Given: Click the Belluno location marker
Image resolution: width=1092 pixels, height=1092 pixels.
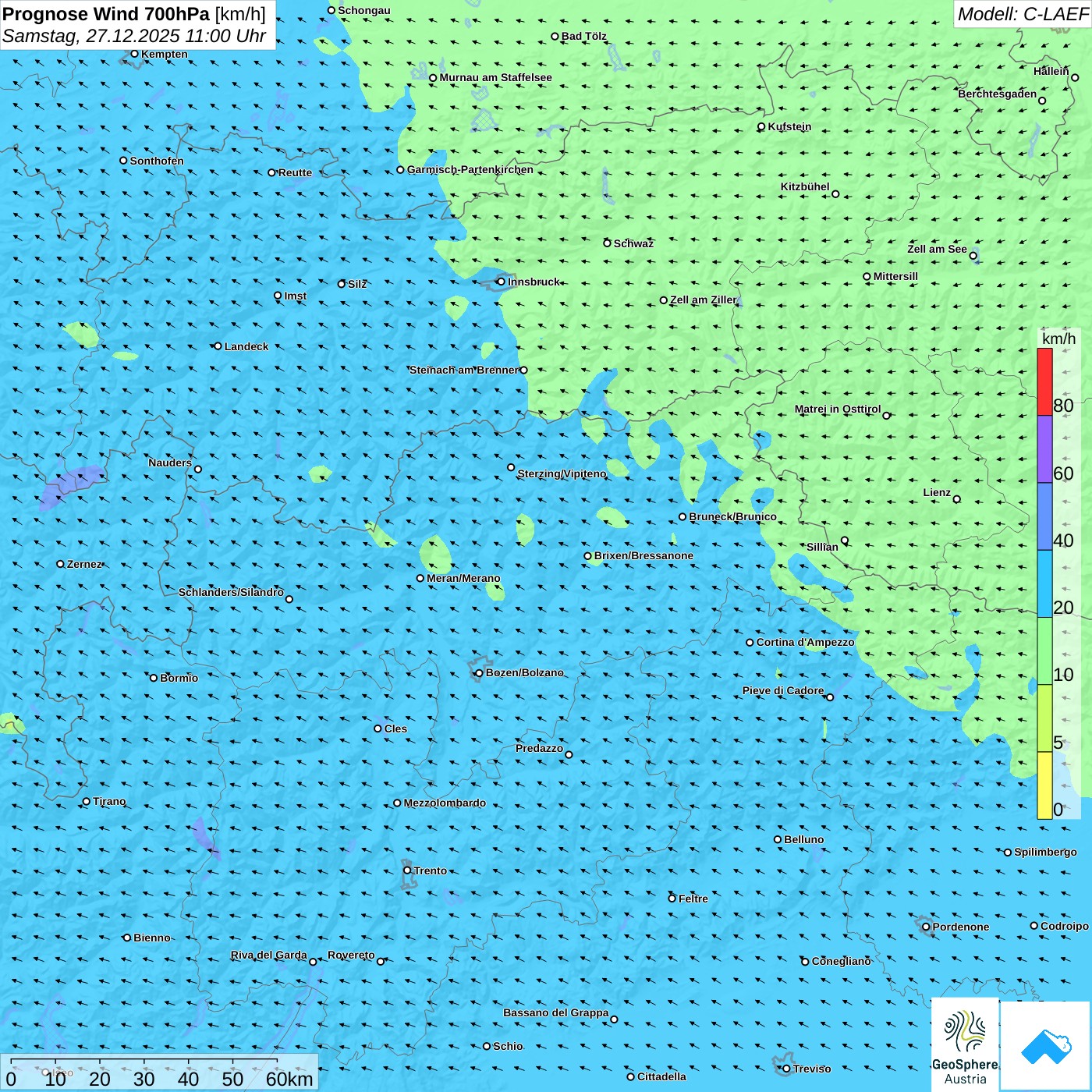Looking at the screenshot, I should 778,839.
